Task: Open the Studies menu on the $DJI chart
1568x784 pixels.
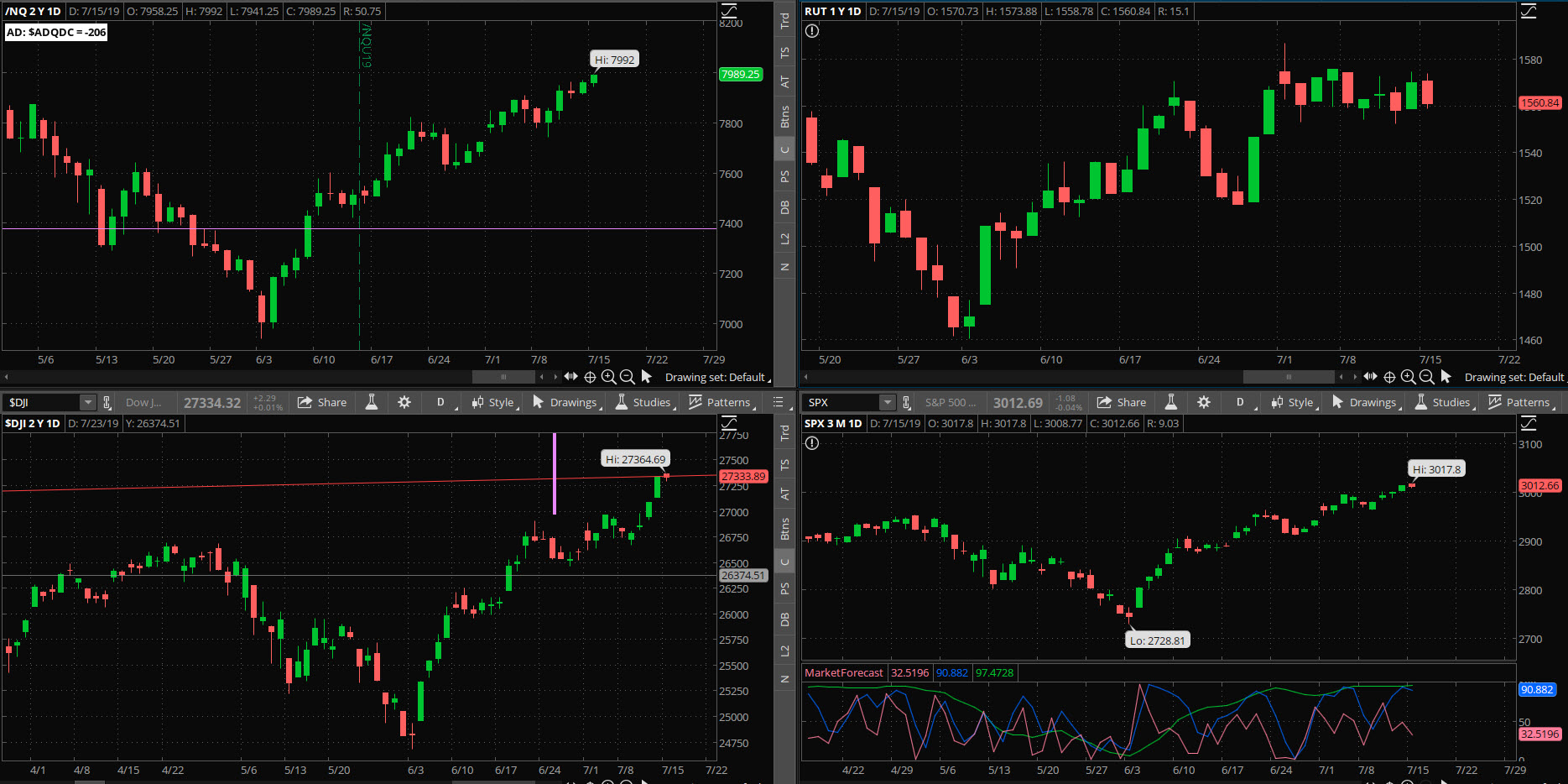Action: (x=644, y=402)
